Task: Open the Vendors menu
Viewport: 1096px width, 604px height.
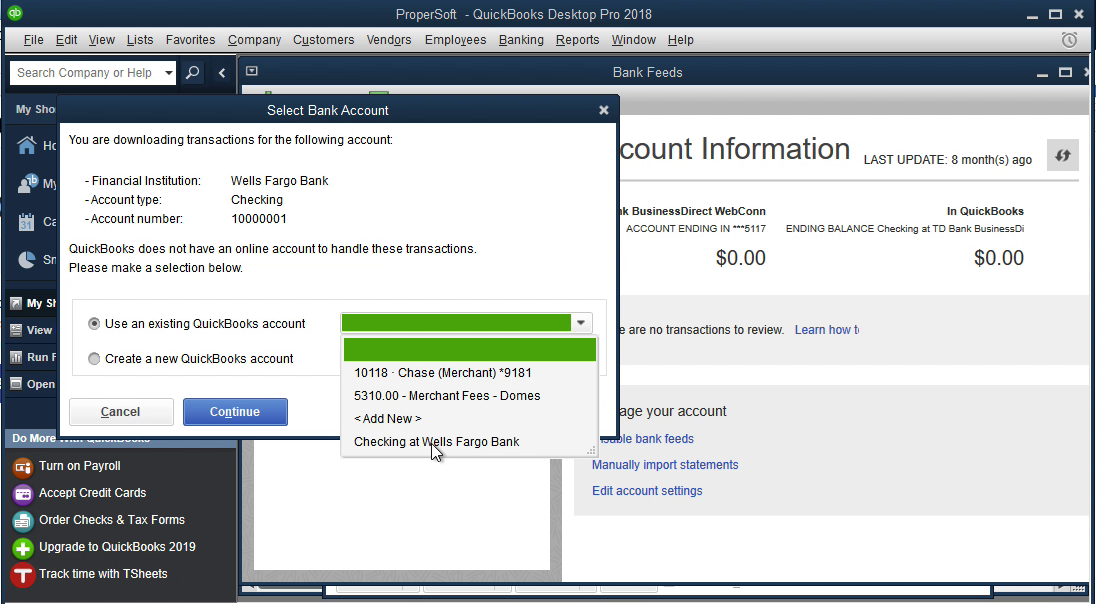Action: [x=389, y=40]
